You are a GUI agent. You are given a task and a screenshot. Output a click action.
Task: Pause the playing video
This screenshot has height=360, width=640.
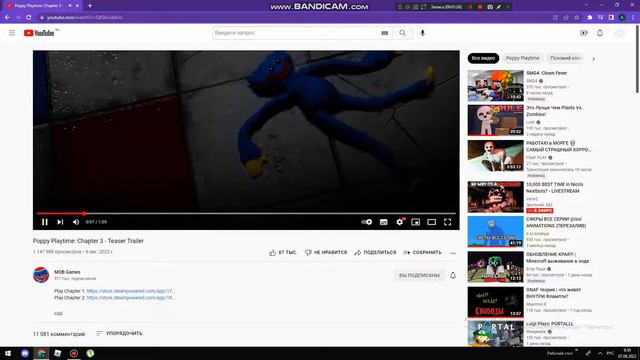(x=44, y=222)
